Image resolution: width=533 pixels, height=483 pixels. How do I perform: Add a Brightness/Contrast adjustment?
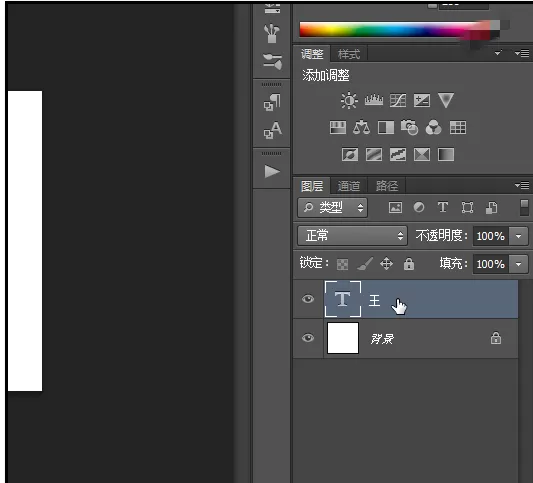349,101
